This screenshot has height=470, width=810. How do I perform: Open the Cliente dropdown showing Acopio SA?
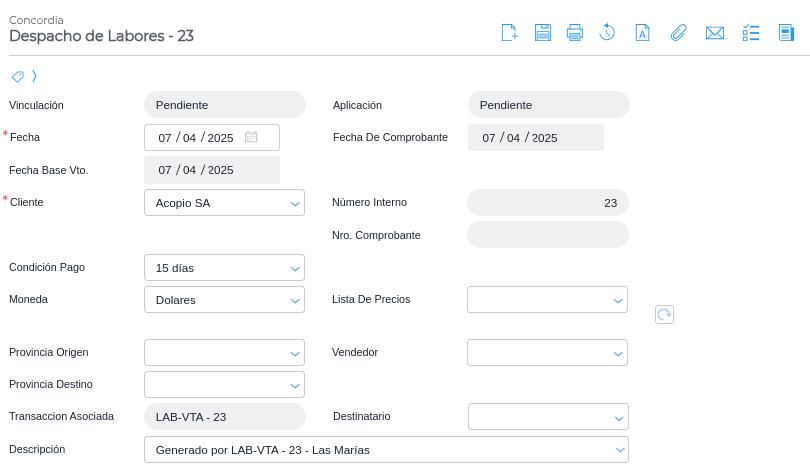(x=224, y=203)
